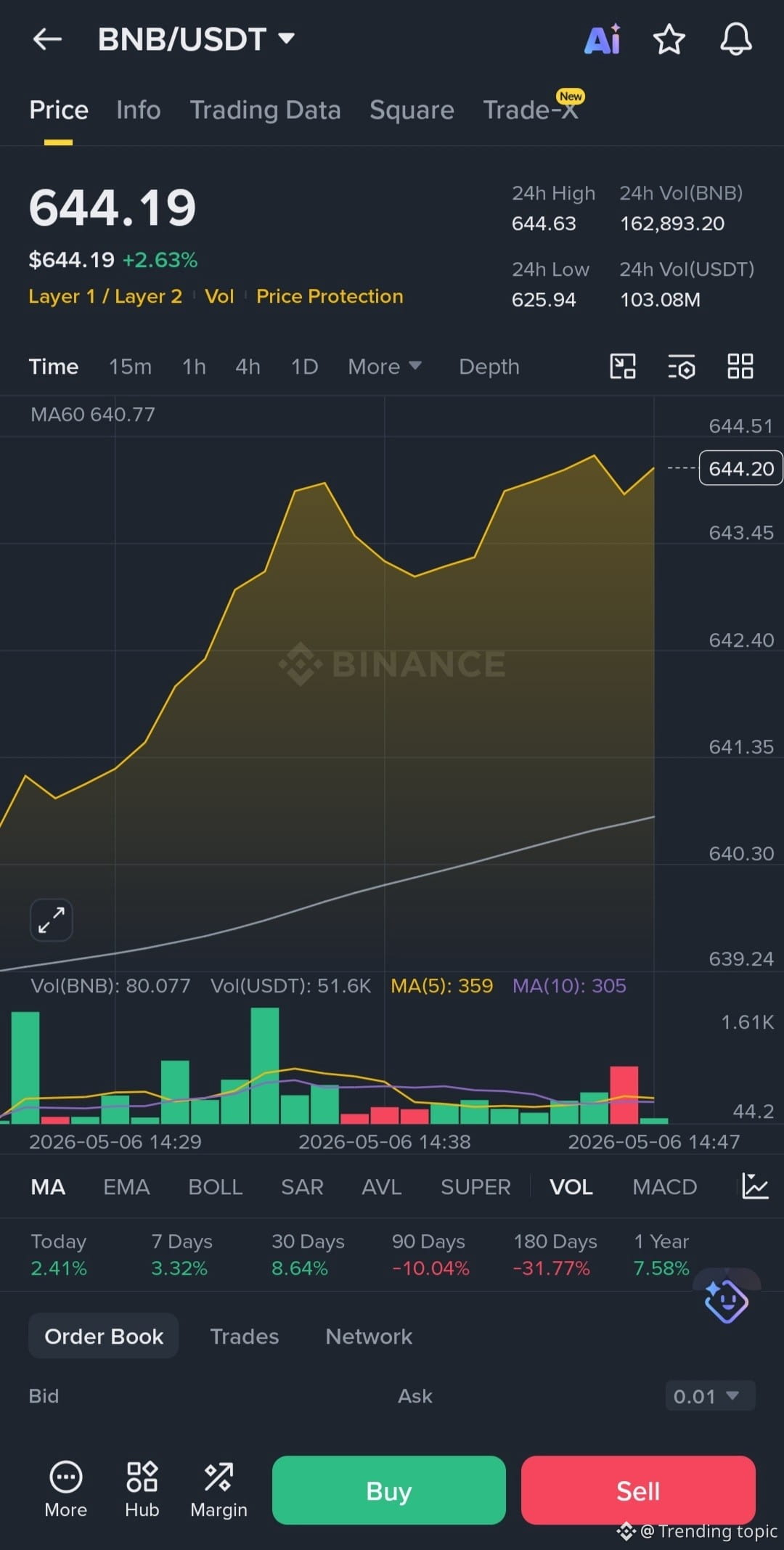Image resolution: width=784 pixels, height=1550 pixels.
Task: Expand the More timeframe dropdown
Action: click(x=385, y=367)
